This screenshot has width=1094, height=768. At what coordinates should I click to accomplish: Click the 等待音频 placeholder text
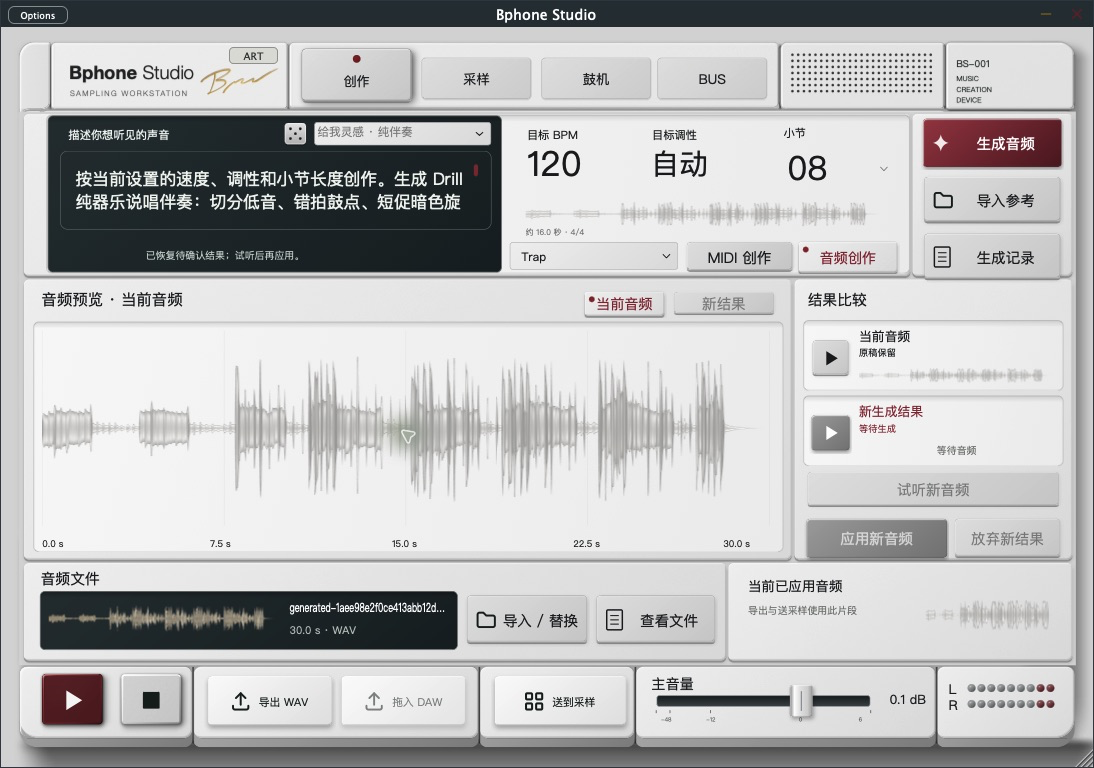point(956,451)
